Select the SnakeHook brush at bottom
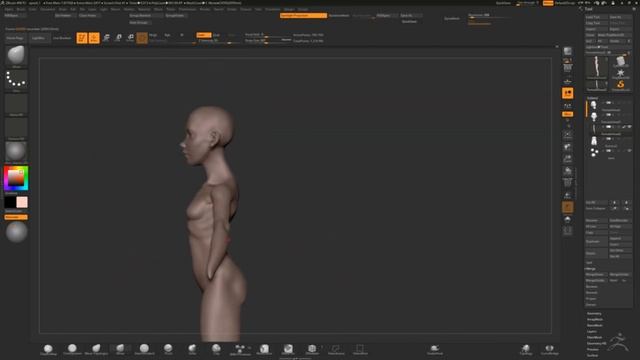Image resolution: width=640 pixels, height=360 pixels. (434, 349)
